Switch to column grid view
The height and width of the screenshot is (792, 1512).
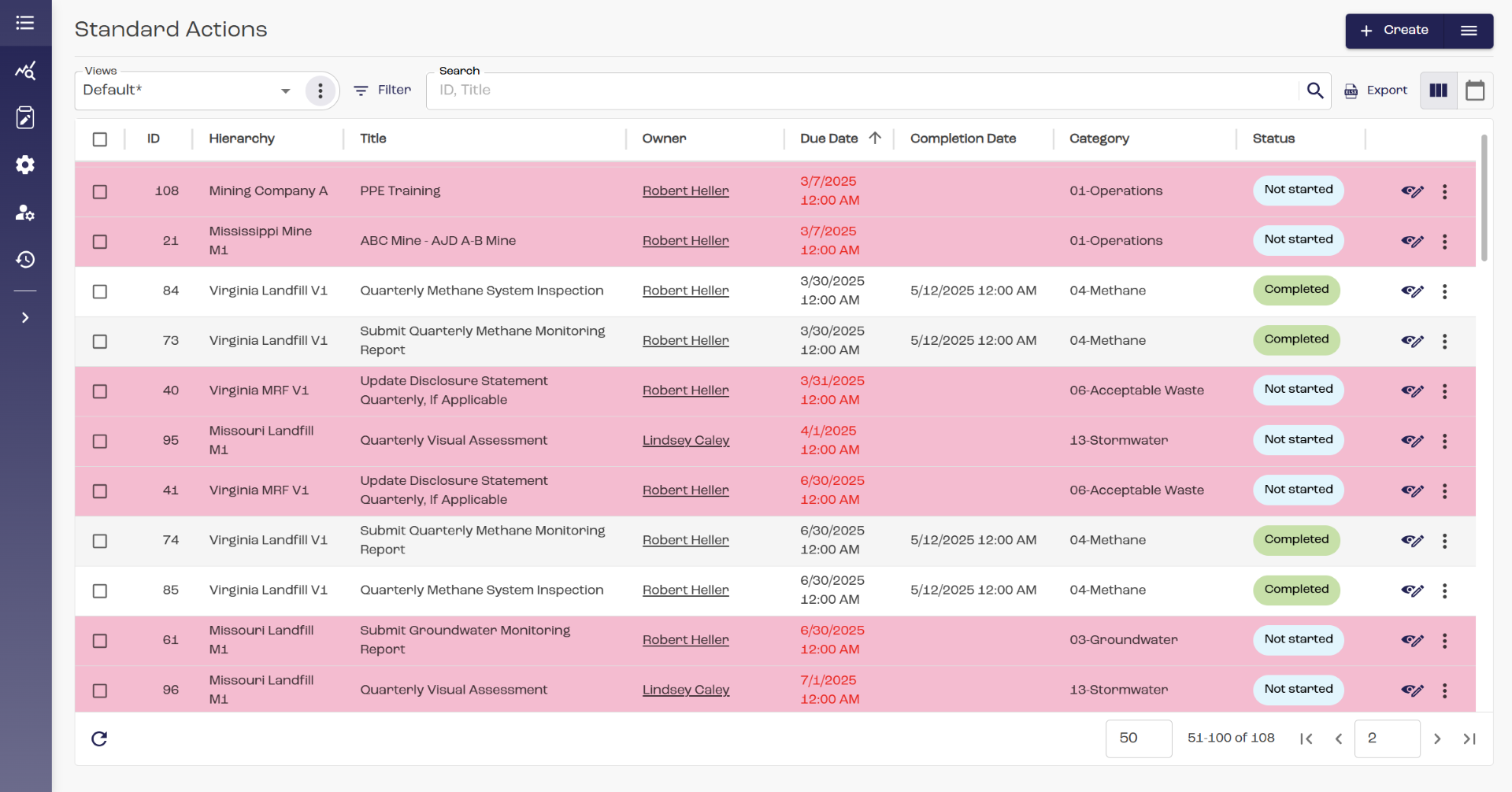click(1439, 91)
